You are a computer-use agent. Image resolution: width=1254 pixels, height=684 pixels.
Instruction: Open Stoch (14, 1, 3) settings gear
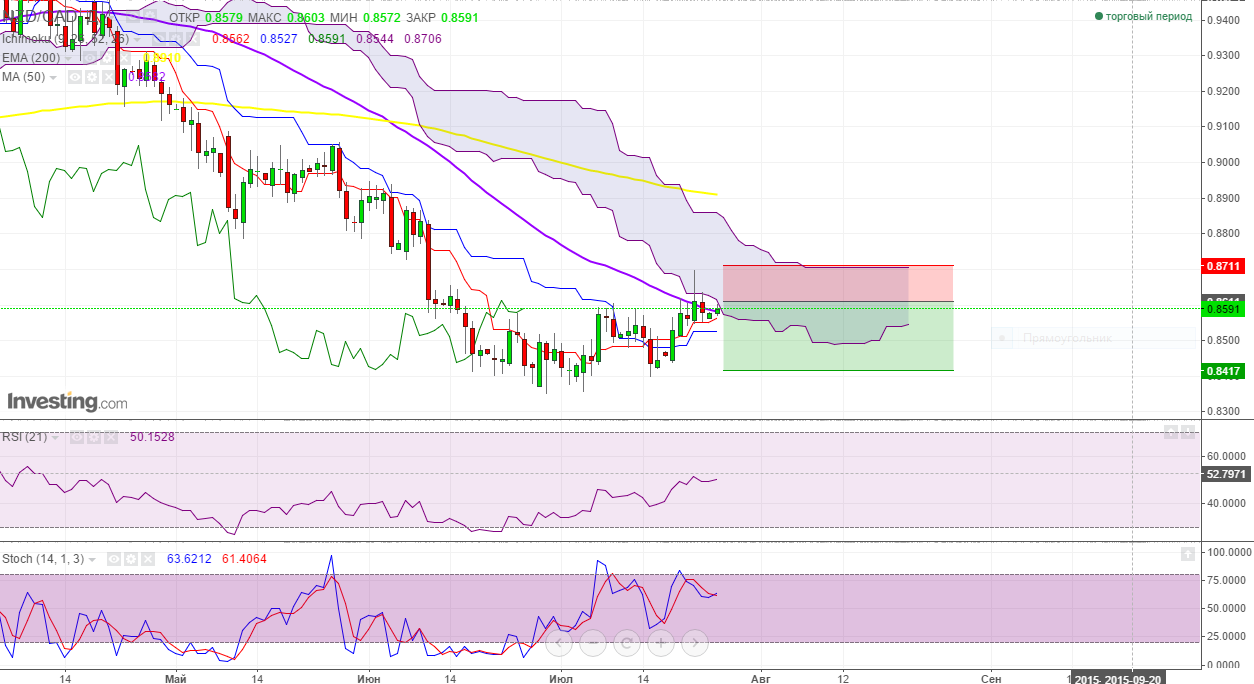pyautogui.click(x=131, y=559)
